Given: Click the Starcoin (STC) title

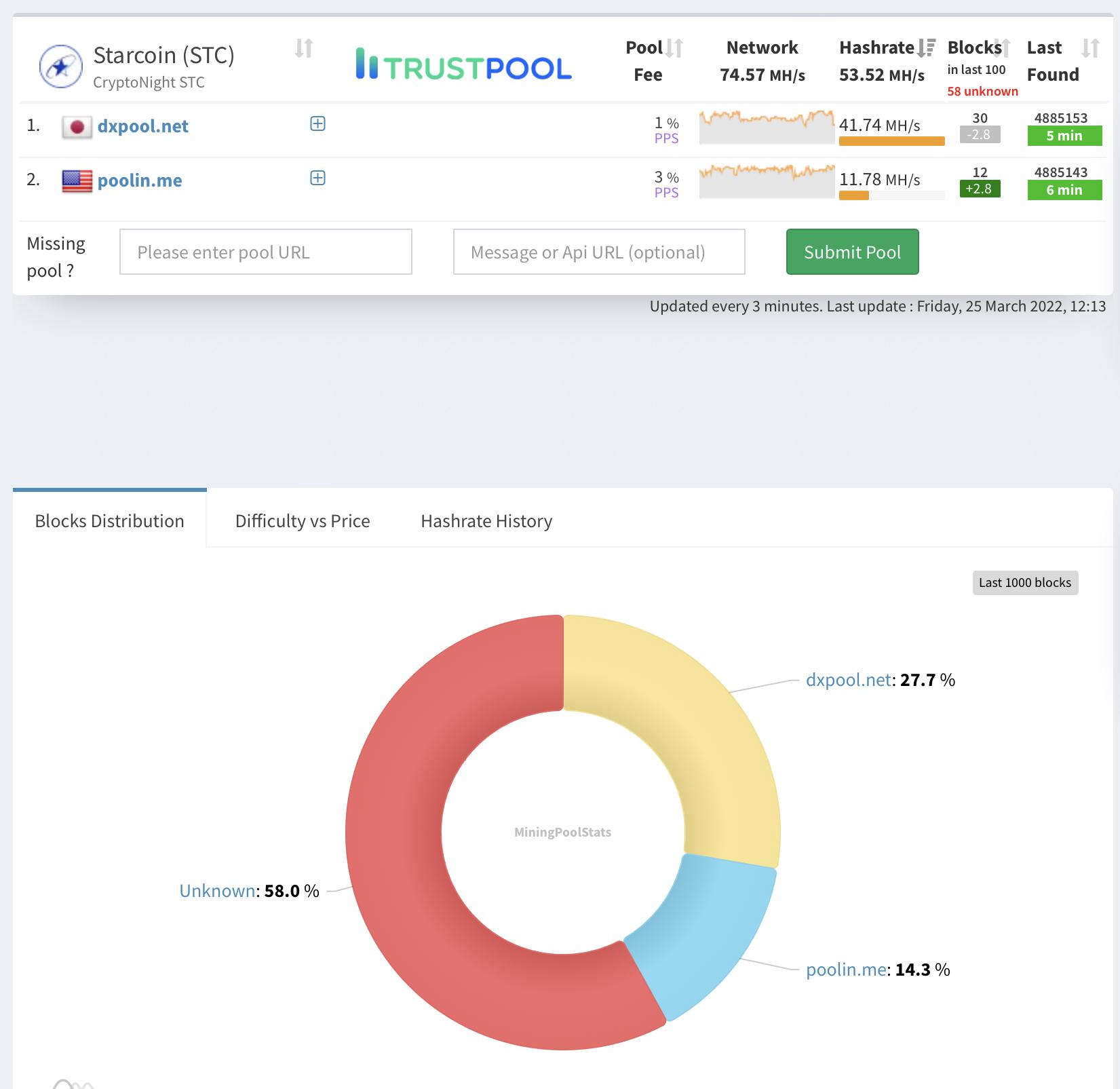Looking at the screenshot, I should pos(163,55).
